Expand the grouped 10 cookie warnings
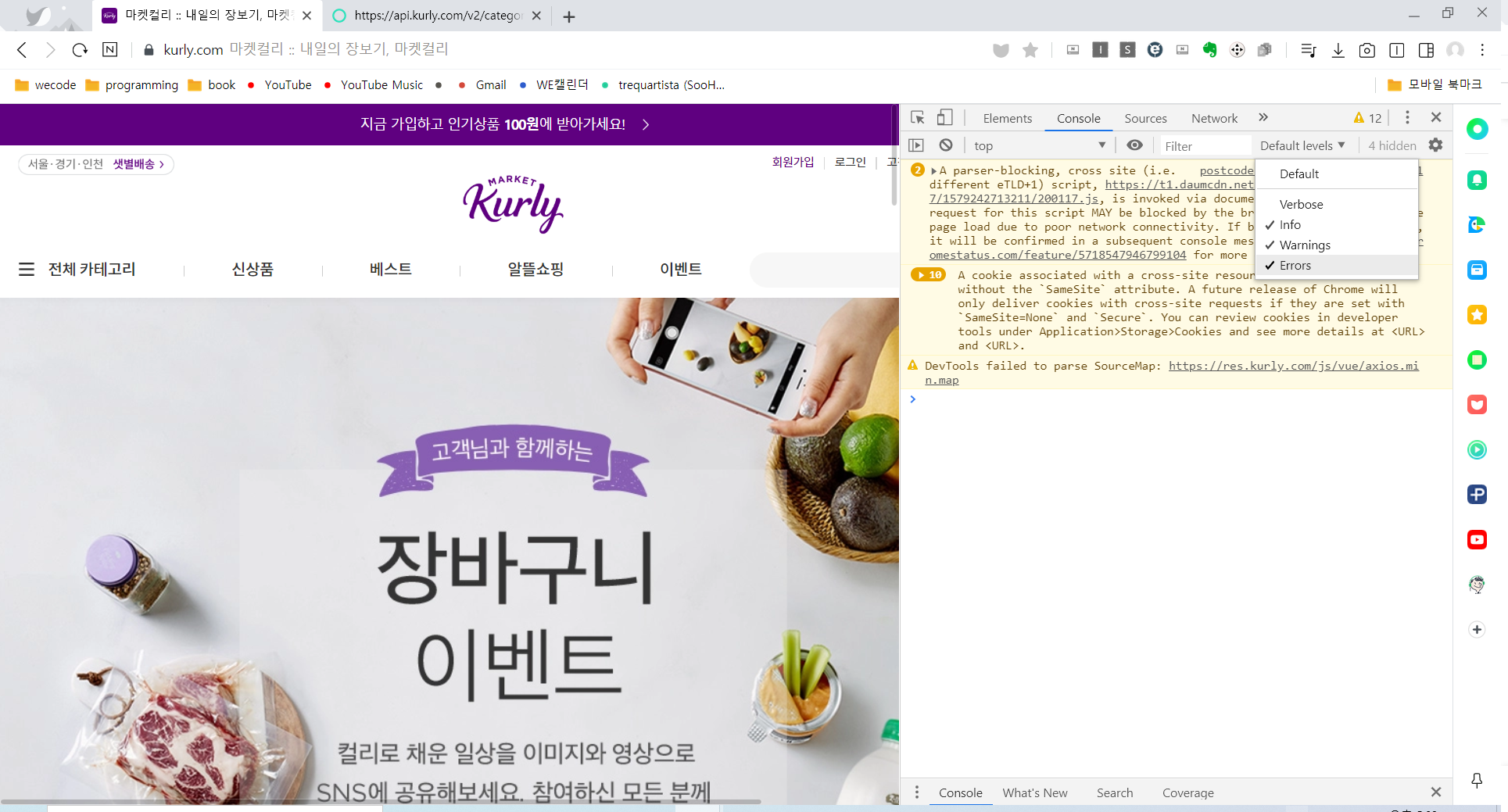This screenshot has height=812, width=1508. click(x=929, y=275)
